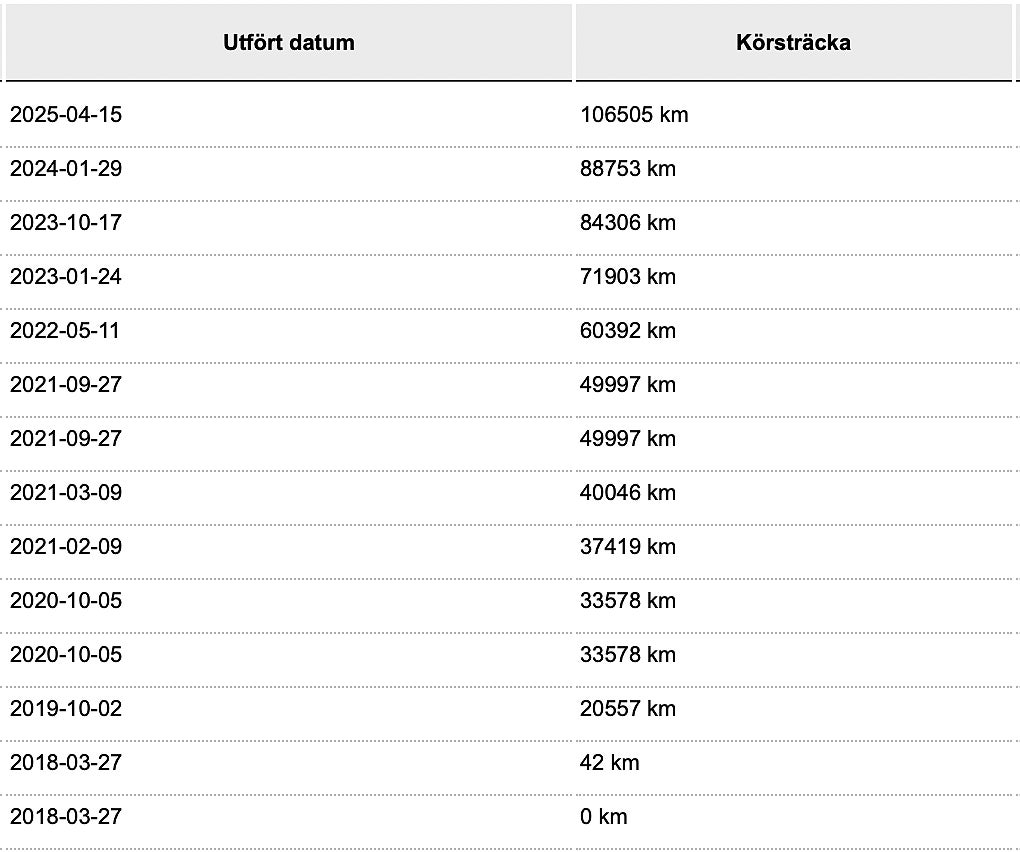Click the 71903 km reading
Viewport: 1020px width, 852px height.
point(628,277)
